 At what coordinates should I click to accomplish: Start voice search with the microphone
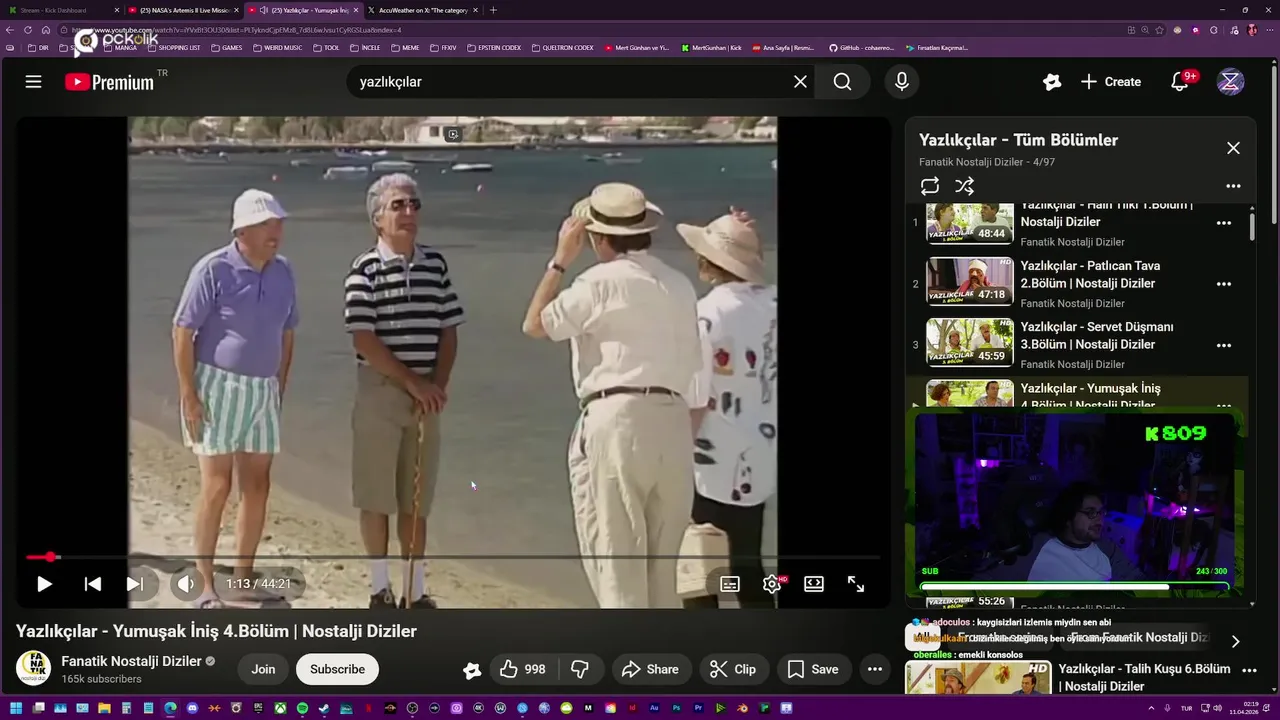[902, 82]
